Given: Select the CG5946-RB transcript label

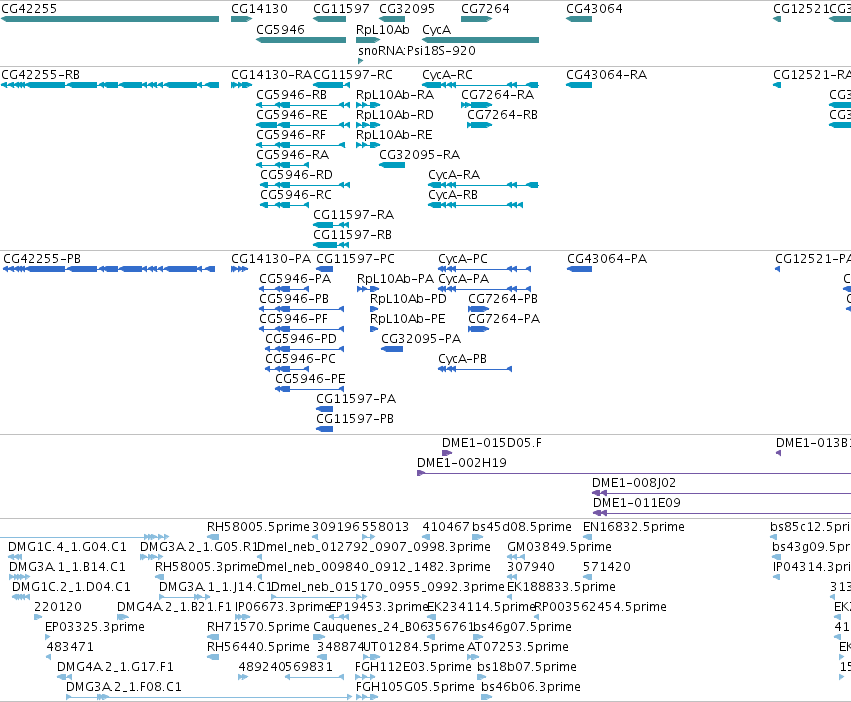Looking at the screenshot, I should (291, 94).
